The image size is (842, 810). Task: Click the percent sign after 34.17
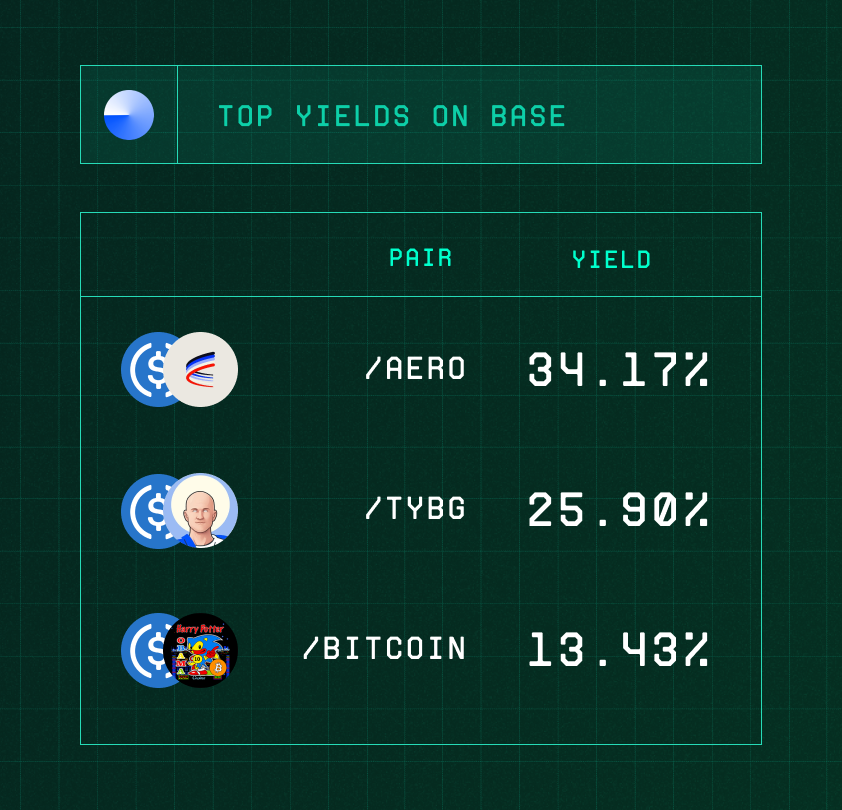click(x=696, y=370)
